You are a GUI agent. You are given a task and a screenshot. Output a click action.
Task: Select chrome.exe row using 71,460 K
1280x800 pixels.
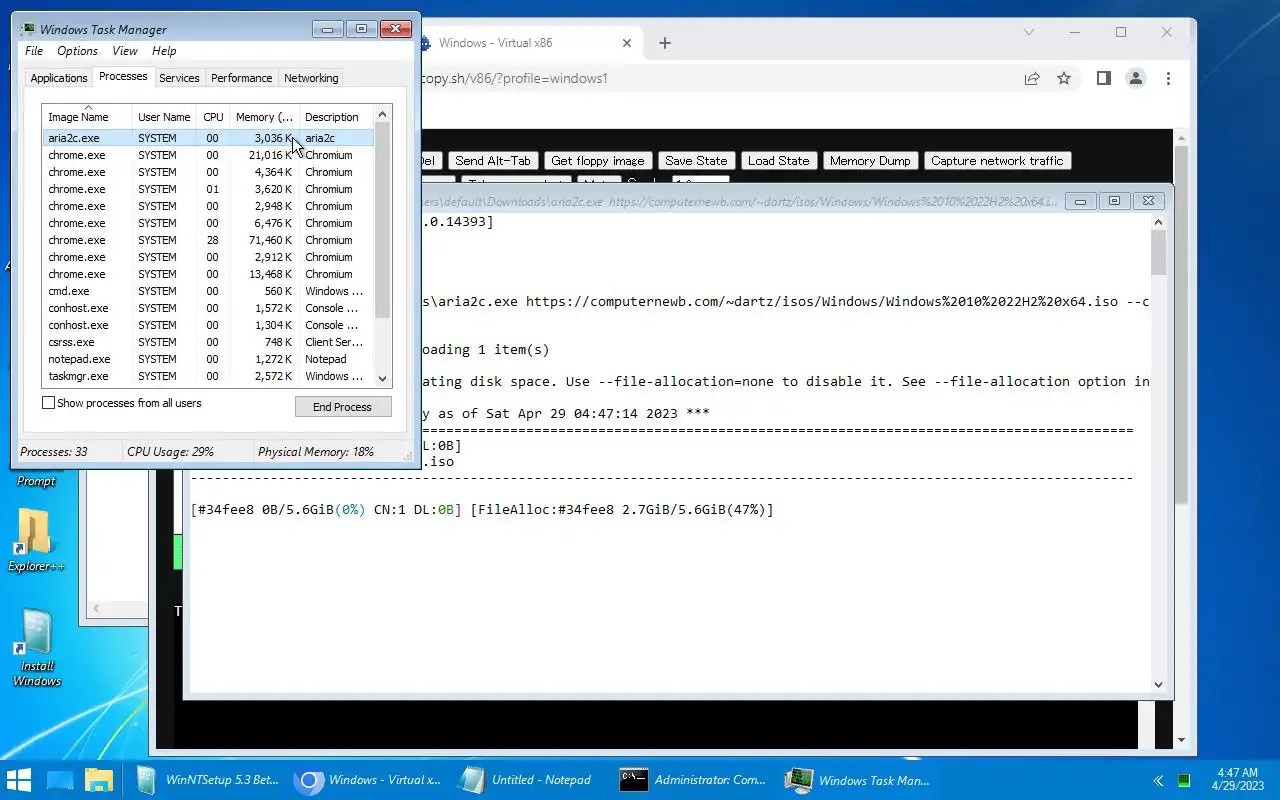tap(208, 240)
